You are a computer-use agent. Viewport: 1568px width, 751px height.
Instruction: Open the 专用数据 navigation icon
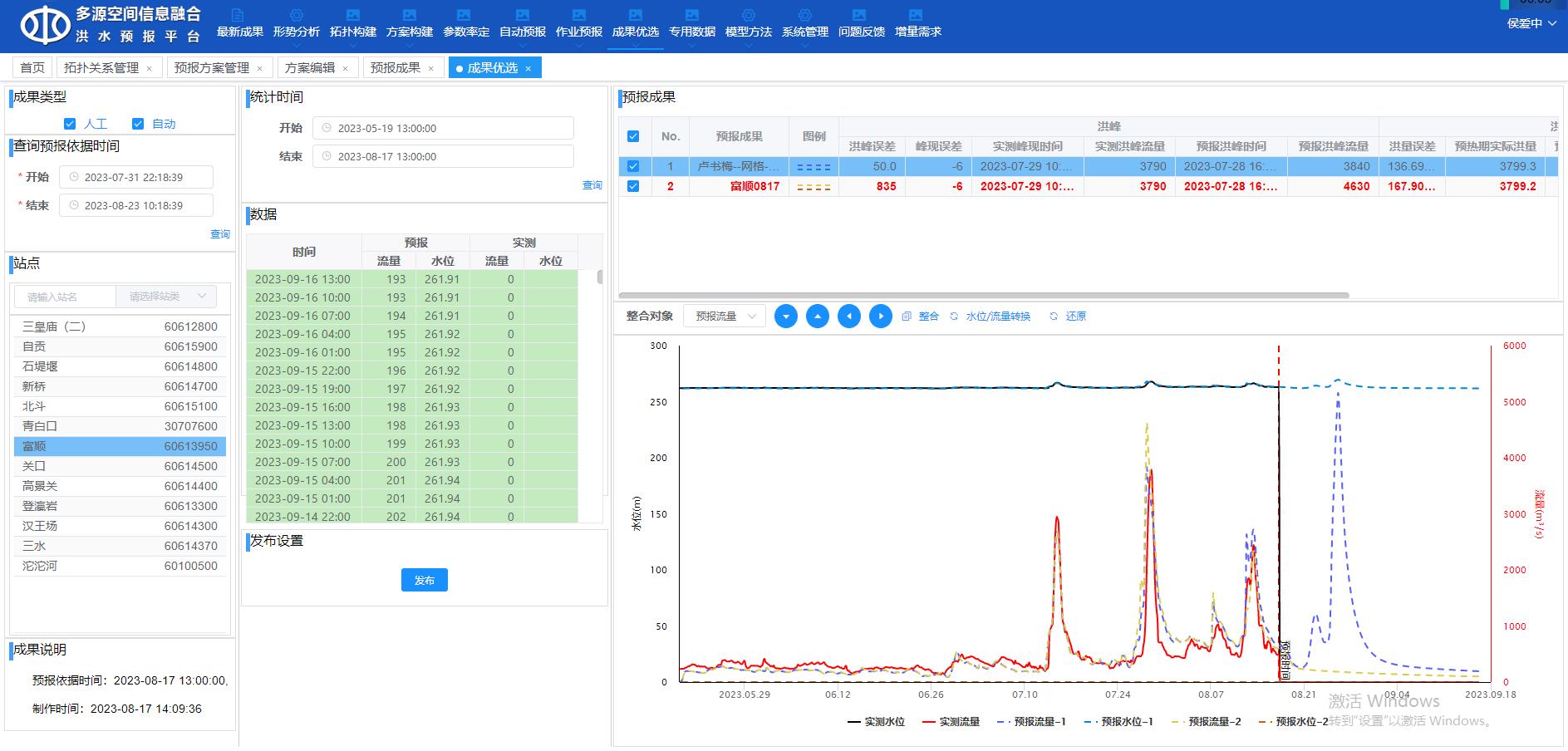click(691, 16)
